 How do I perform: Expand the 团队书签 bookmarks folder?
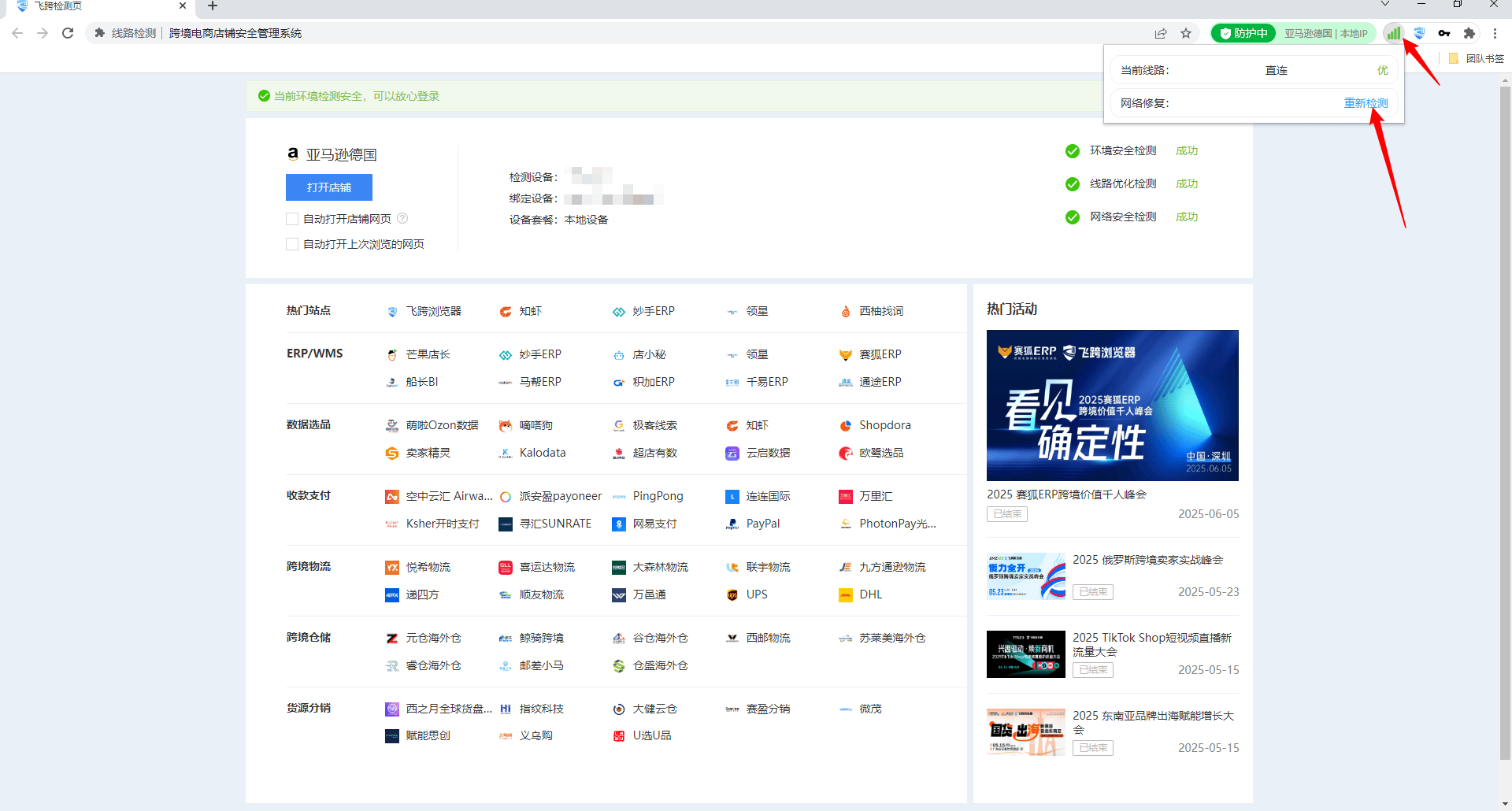click(x=1477, y=58)
